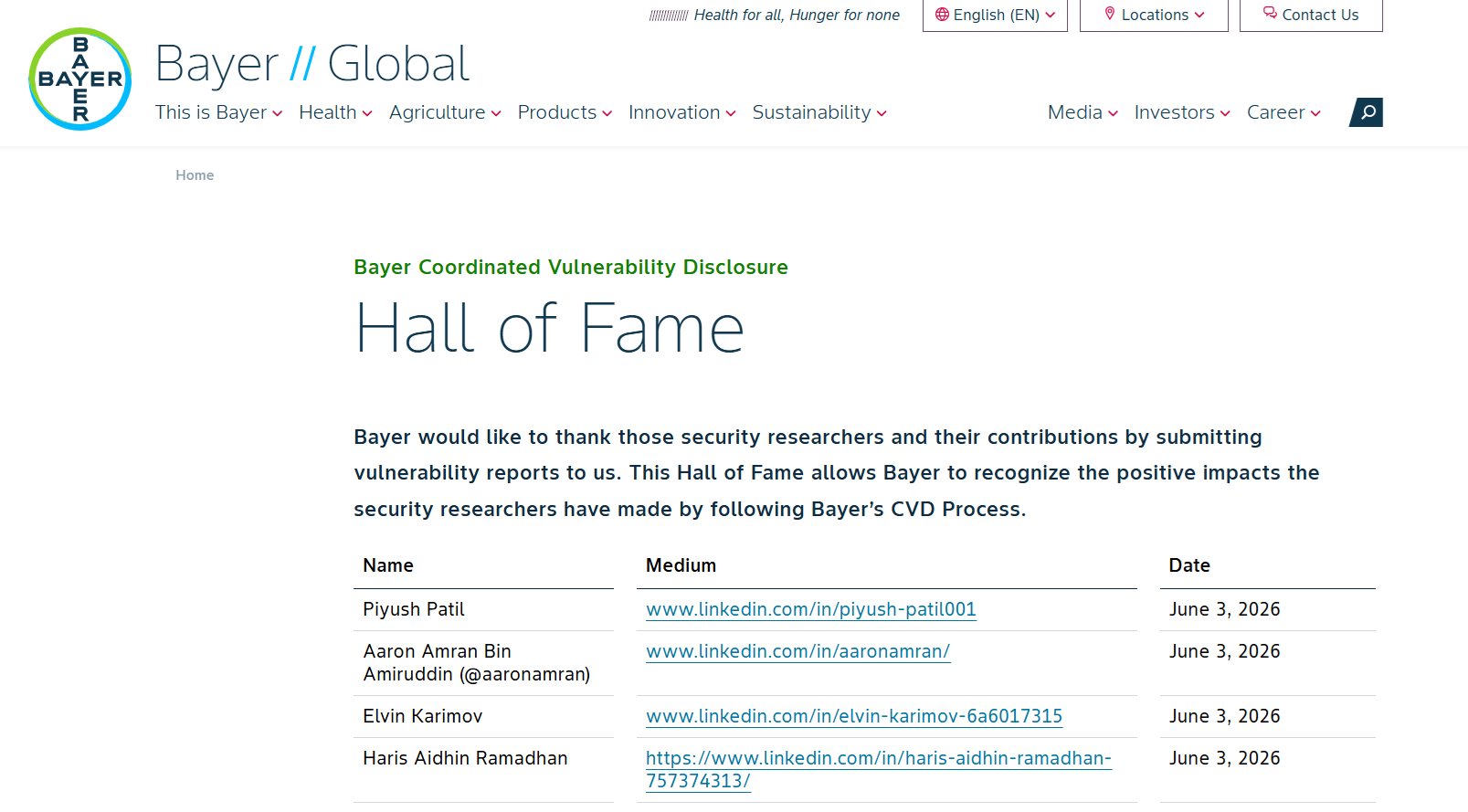Expand the Agriculture menu
Viewport: 1468px width, 812px height.
coord(445,112)
